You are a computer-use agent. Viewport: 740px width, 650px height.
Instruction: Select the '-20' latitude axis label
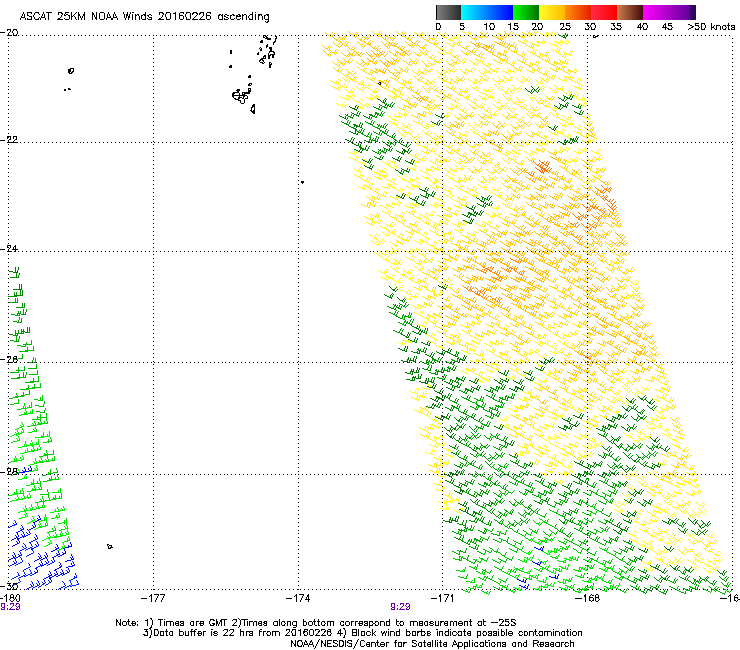pos(9,33)
